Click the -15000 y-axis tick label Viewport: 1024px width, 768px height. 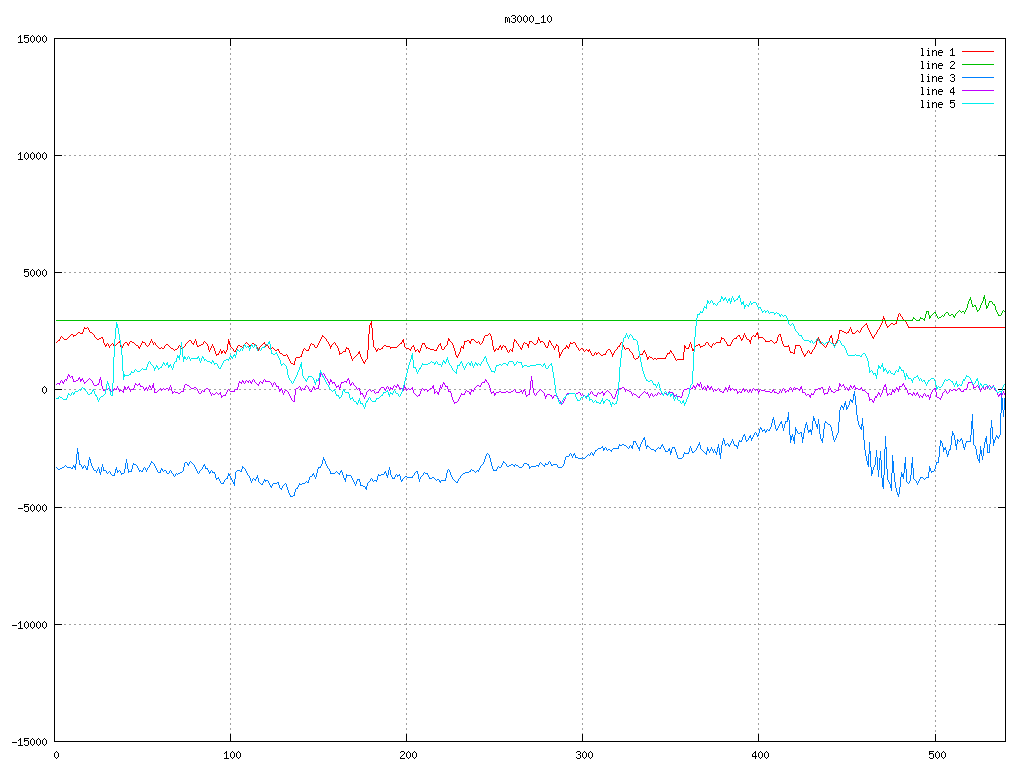[29, 741]
